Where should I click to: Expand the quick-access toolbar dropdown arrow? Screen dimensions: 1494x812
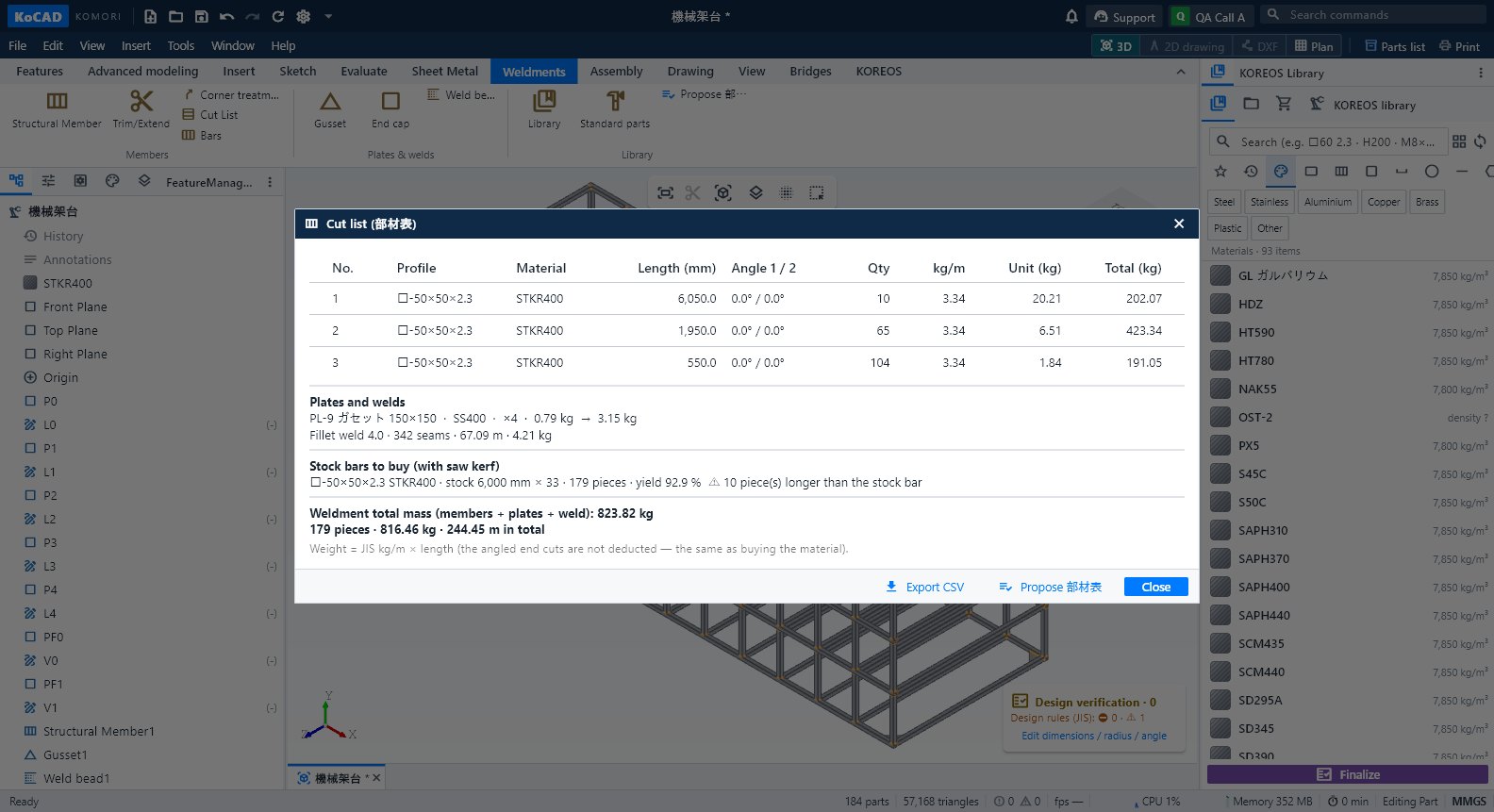point(328,16)
